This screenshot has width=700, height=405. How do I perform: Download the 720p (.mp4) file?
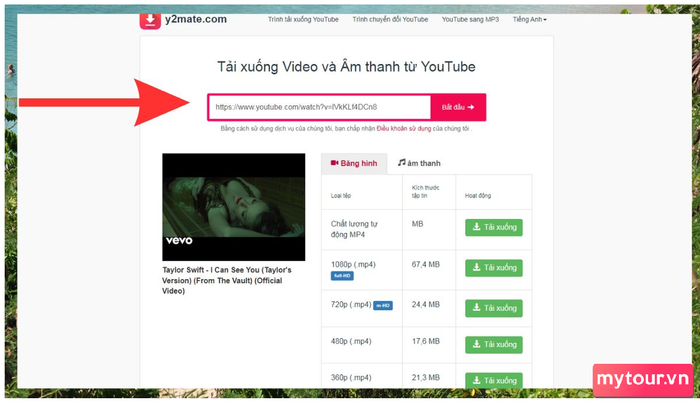494,308
